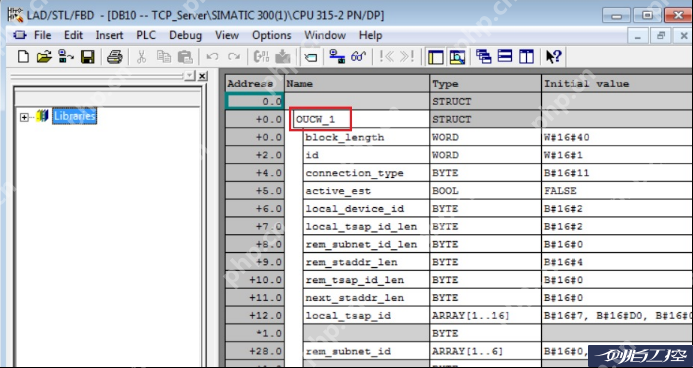693x368 pixels.
Task: Open the overview panel dropdown arrow
Action: 190,76
